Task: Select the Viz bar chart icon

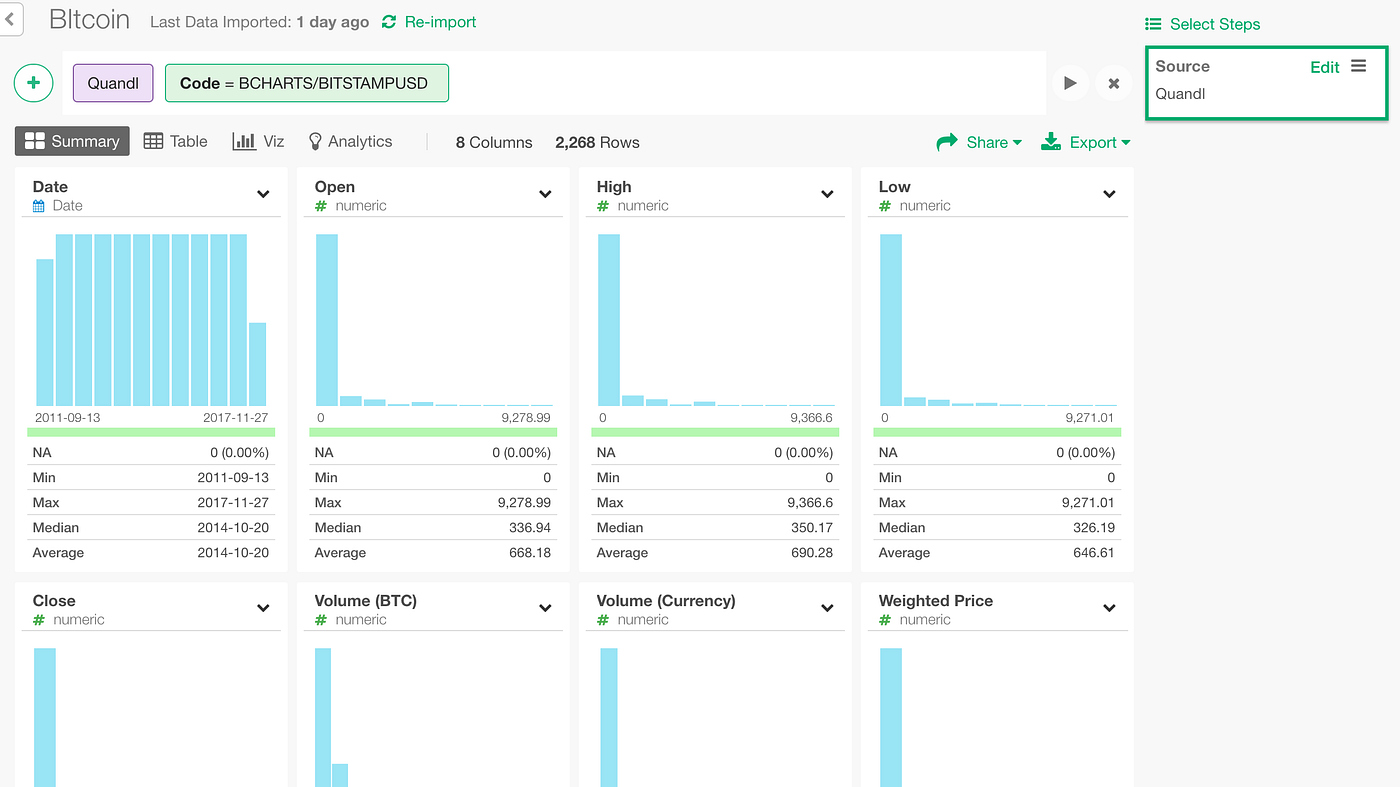Action: coord(241,141)
